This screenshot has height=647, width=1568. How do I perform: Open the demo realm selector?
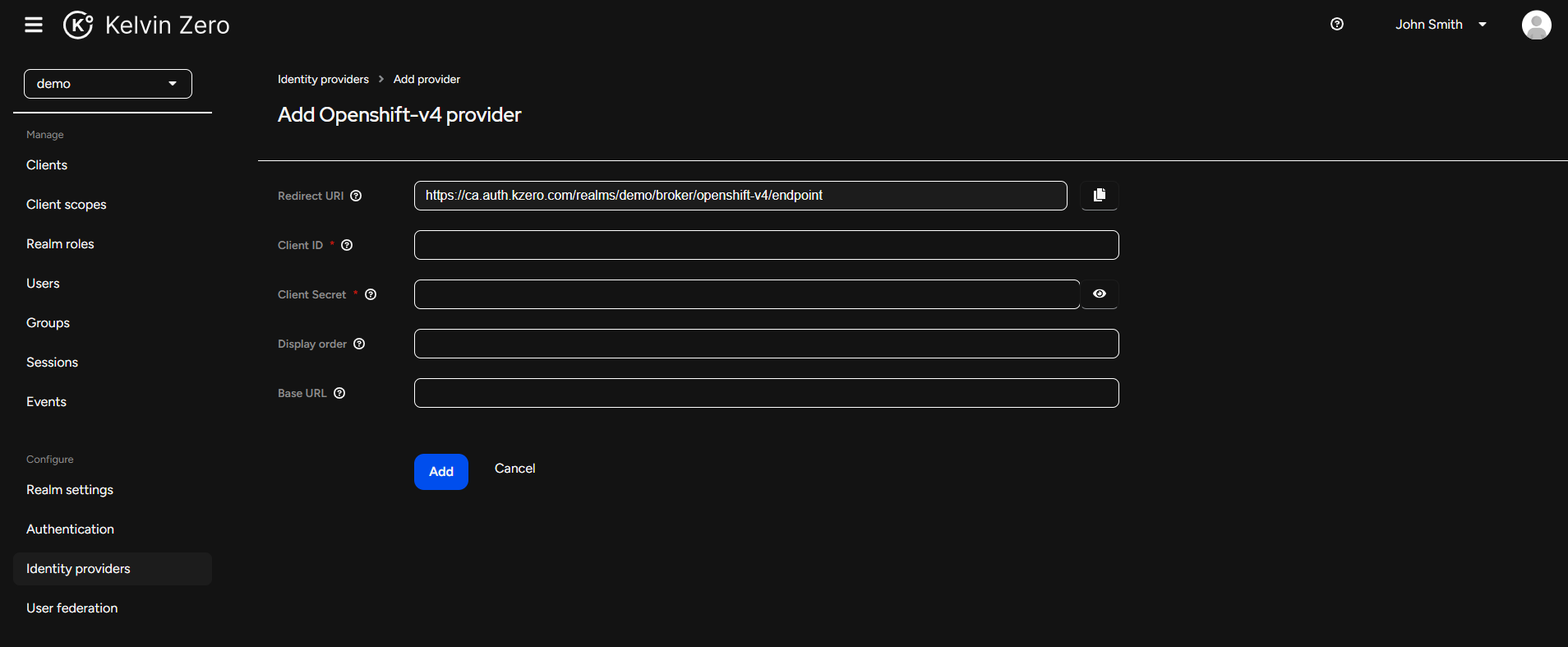(108, 84)
